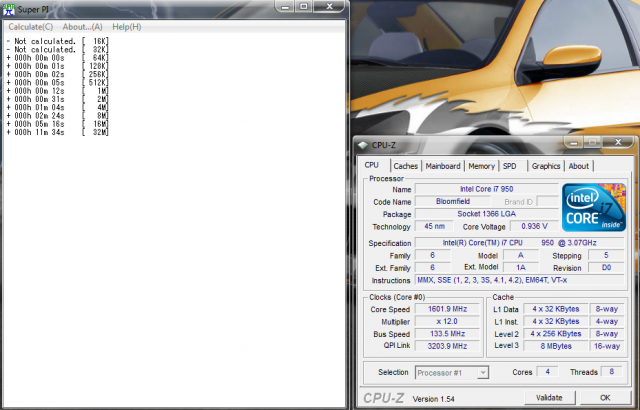
Task: Open the Processor #1 selection dropdown
Action: click(x=452, y=373)
